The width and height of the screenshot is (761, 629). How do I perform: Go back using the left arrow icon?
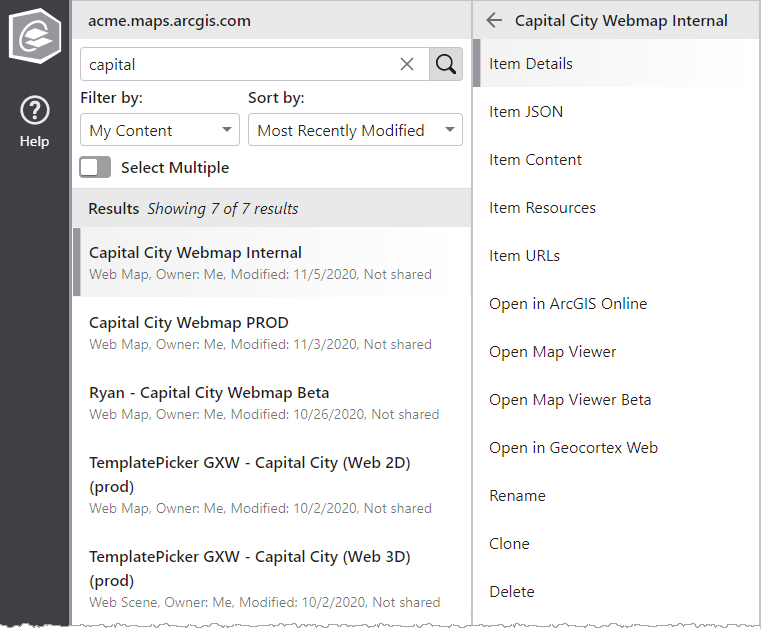pyautogui.click(x=494, y=20)
